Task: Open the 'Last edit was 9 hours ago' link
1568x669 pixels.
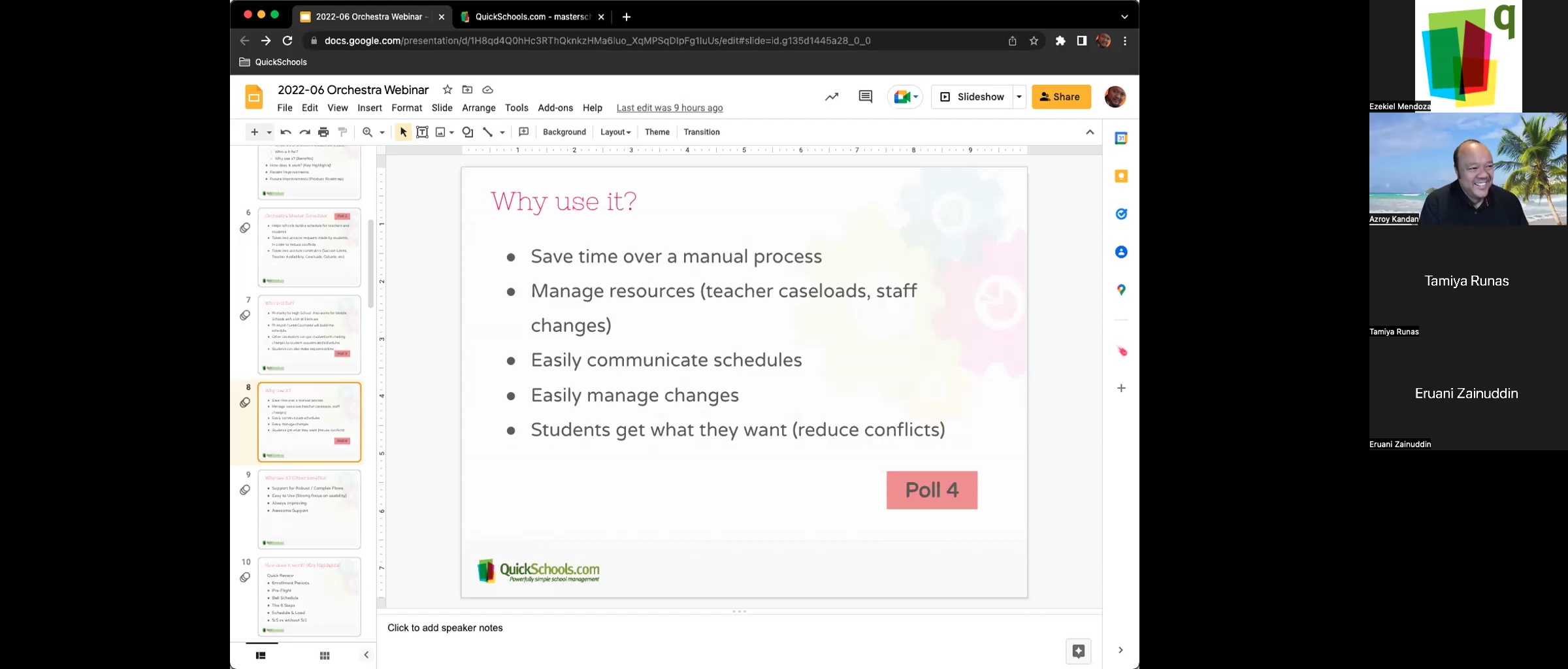Action: (669, 108)
